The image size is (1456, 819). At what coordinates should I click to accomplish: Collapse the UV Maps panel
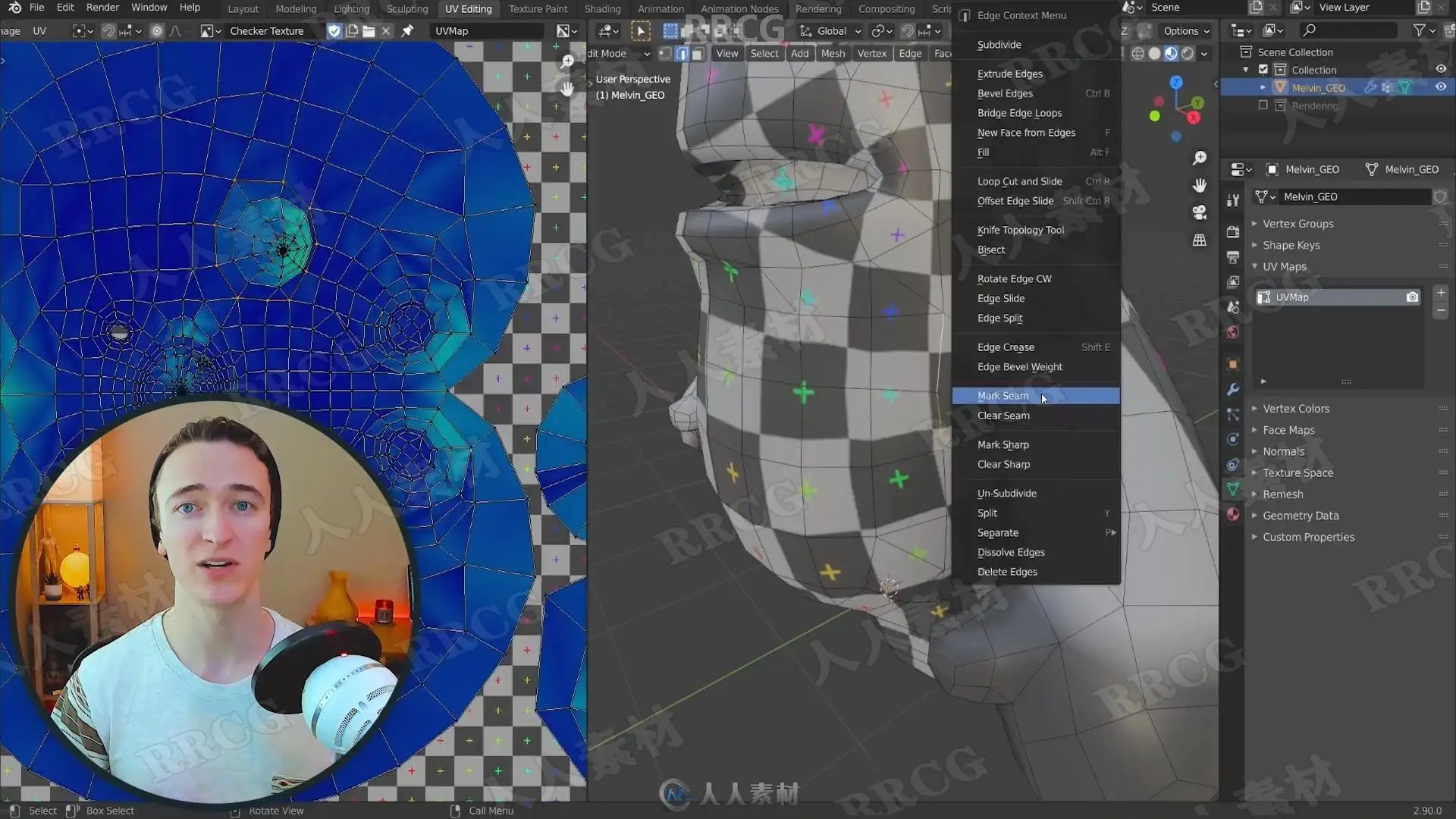coord(1284,266)
